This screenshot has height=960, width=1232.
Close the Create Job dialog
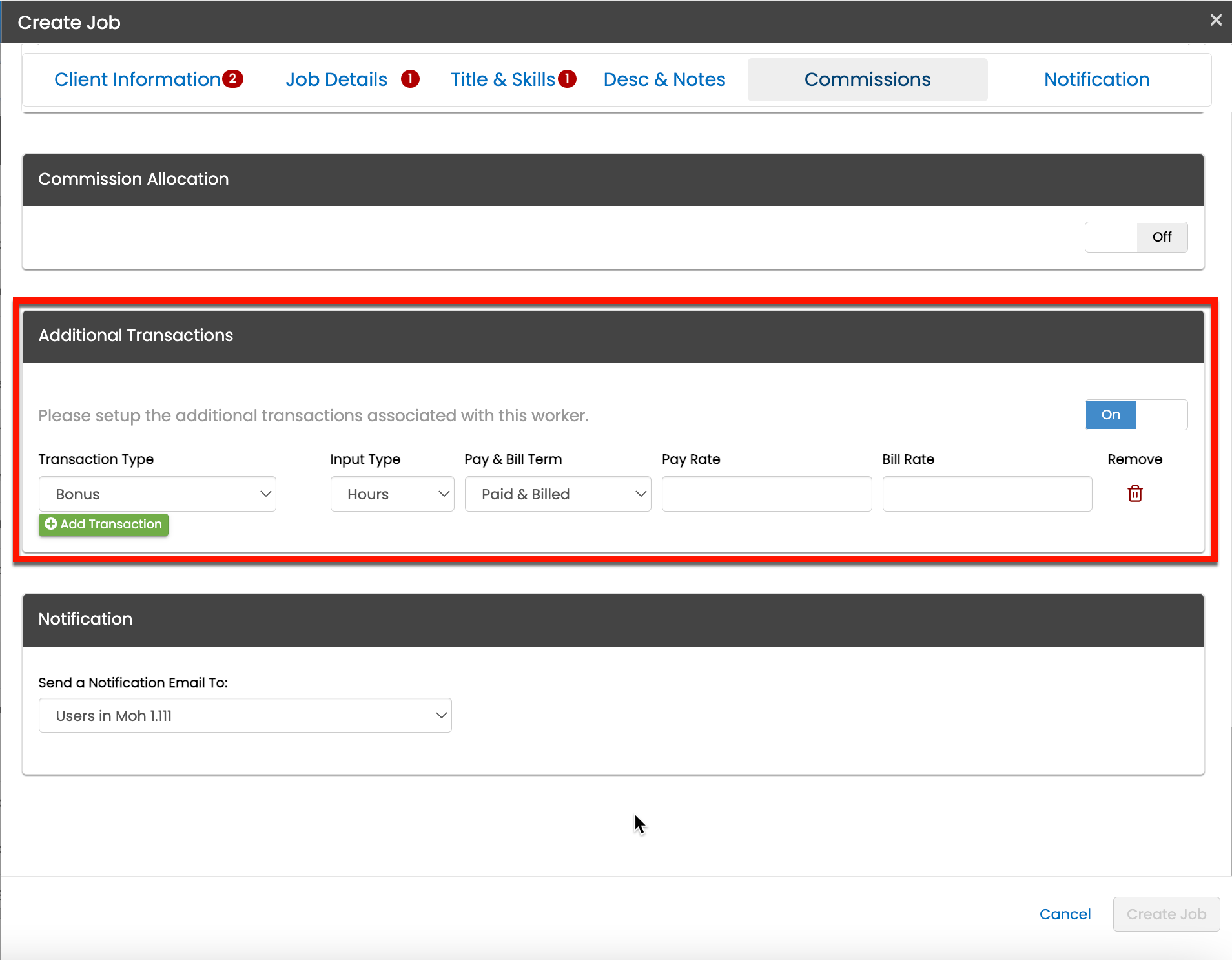(x=1216, y=20)
